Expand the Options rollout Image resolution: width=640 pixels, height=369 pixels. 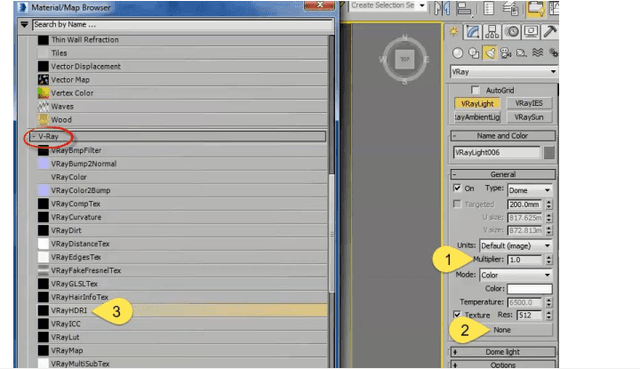click(x=502, y=364)
